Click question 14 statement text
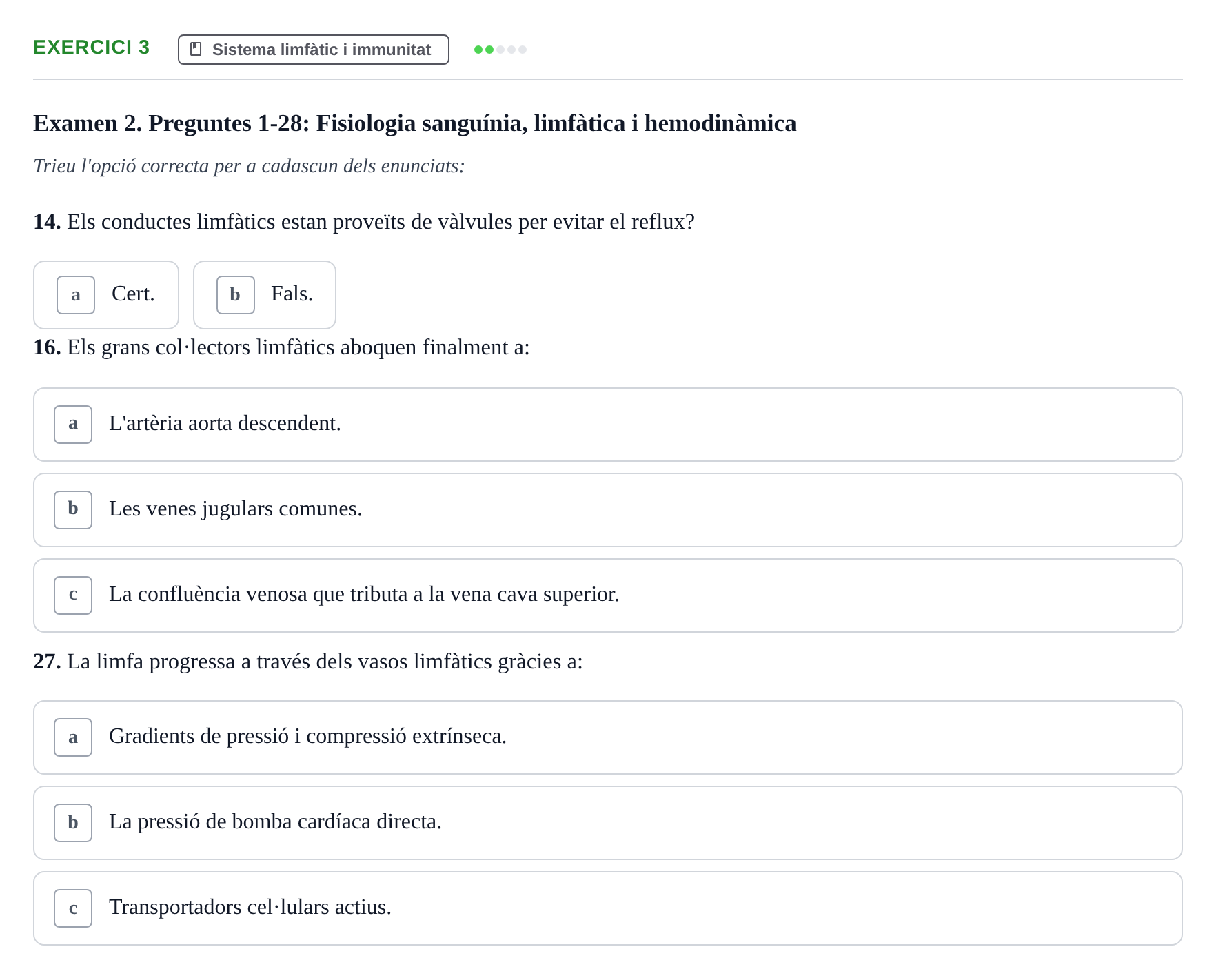The width and height of the screenshot is (1216, 980). tap(364, 222)
